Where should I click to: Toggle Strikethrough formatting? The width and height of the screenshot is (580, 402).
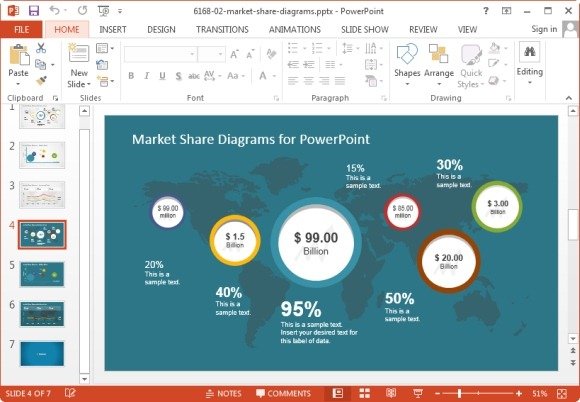click(193, 76)
